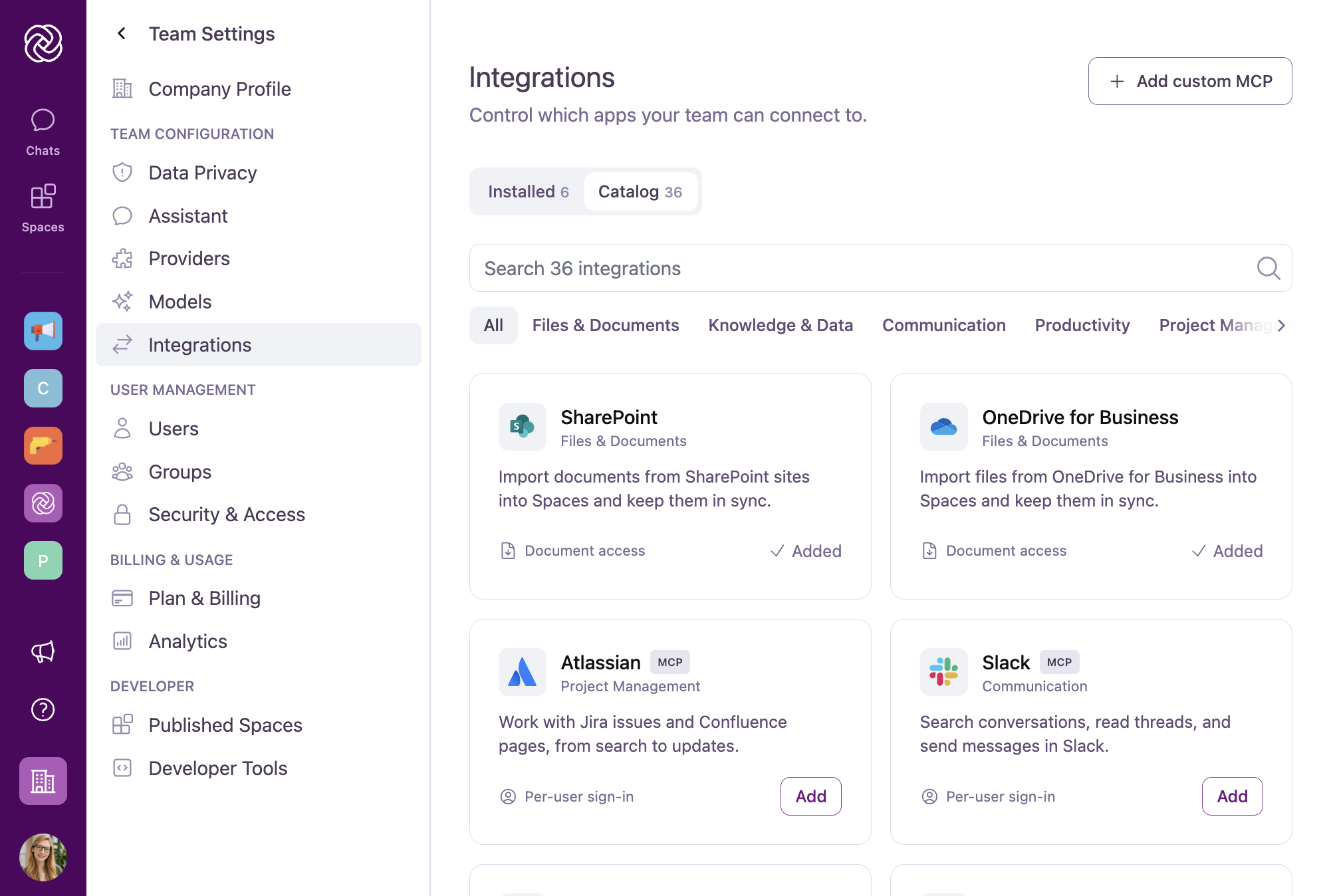Click the Project Management label under Atlassian

pos(630,687)
